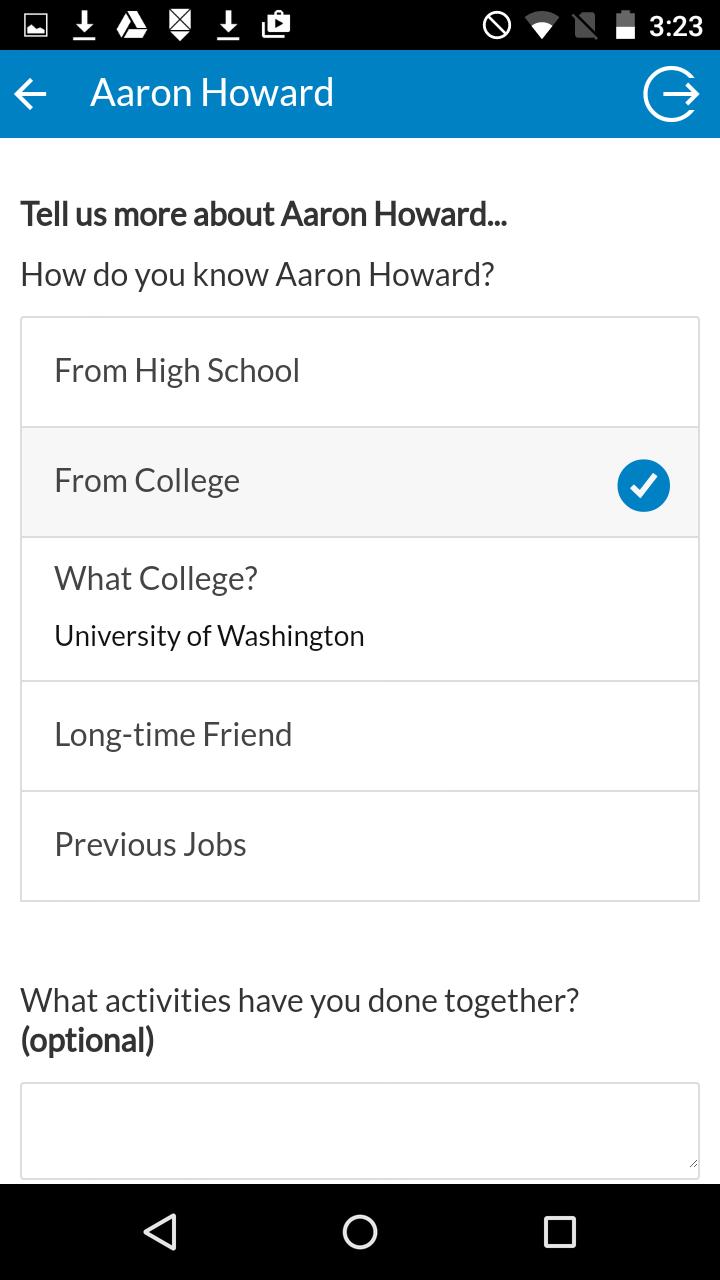Open the Google Drive notification icon
720x1280 pixels.
pyautogui.click(x=132, y=25)
